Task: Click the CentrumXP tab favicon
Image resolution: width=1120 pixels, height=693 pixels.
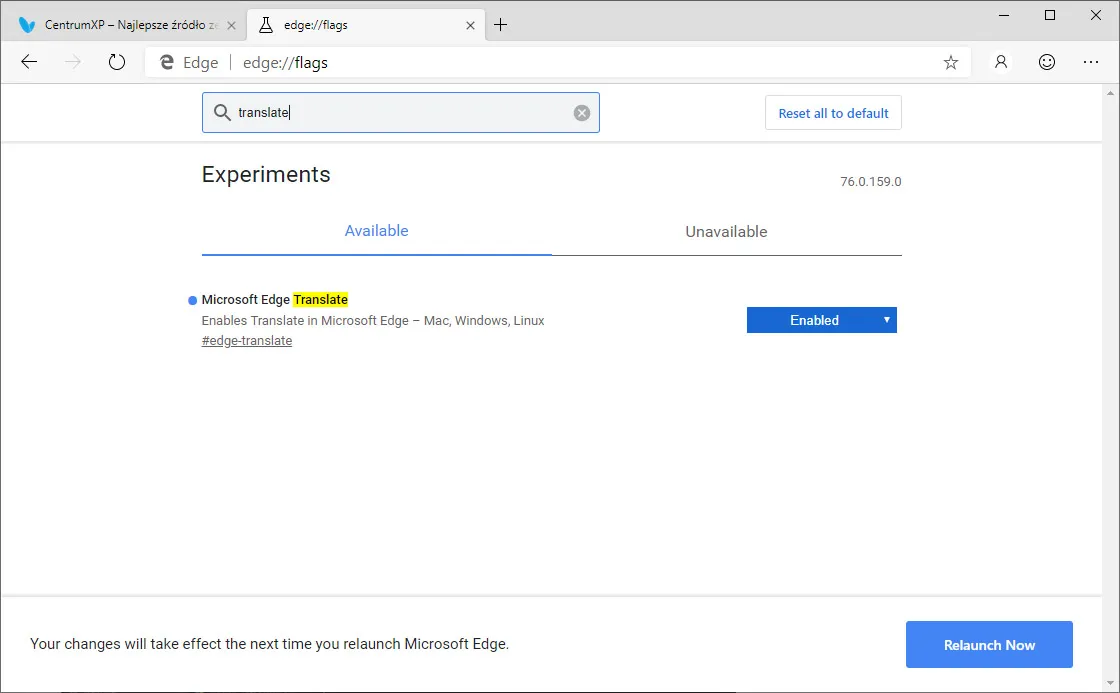Action: 27,25
